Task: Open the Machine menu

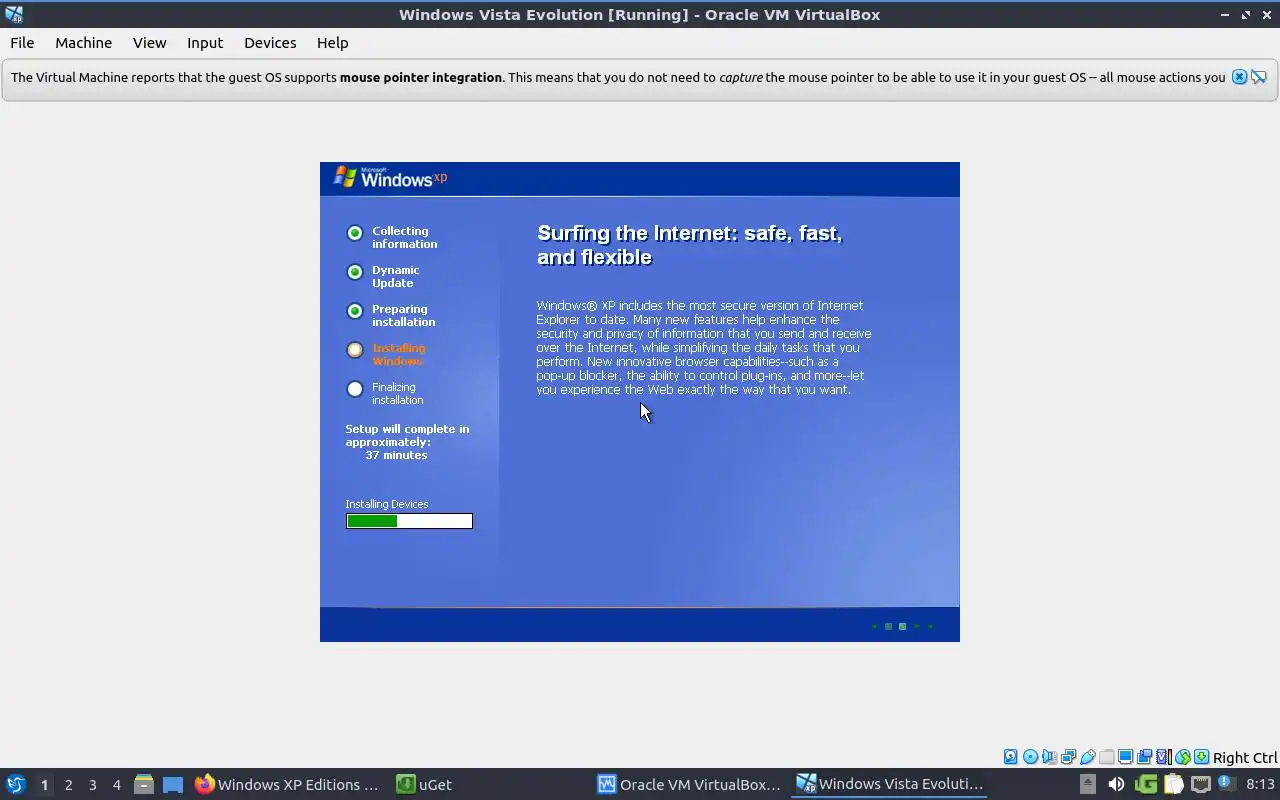Action: click(83, 43)
